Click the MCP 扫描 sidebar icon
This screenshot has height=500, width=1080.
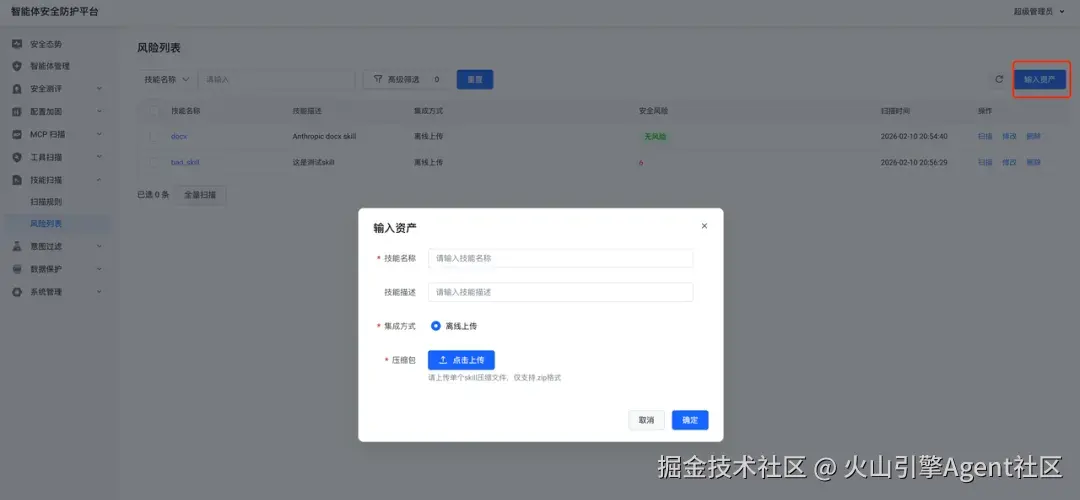pos(17,134)
